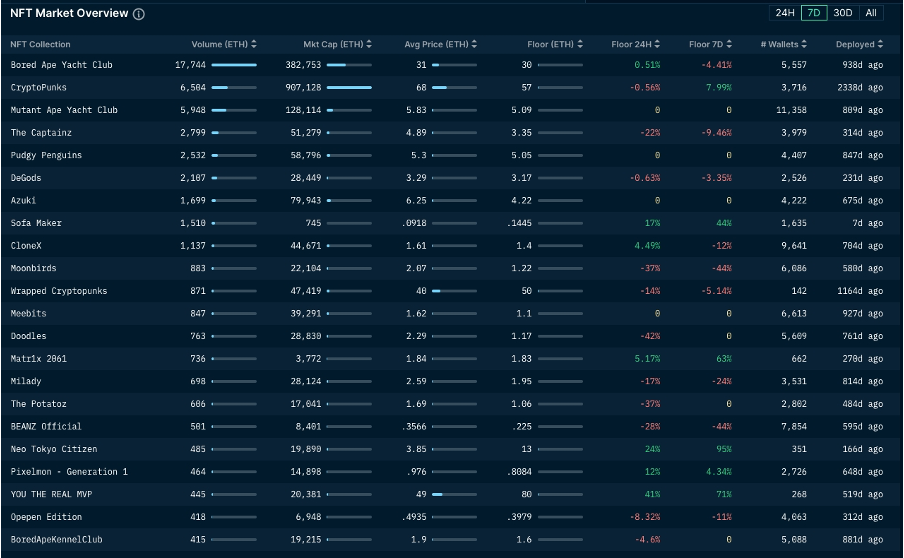Click the Floor (ETH) sort arrows
Viewport: 904px width, 558px height.
tap(579, 44)
